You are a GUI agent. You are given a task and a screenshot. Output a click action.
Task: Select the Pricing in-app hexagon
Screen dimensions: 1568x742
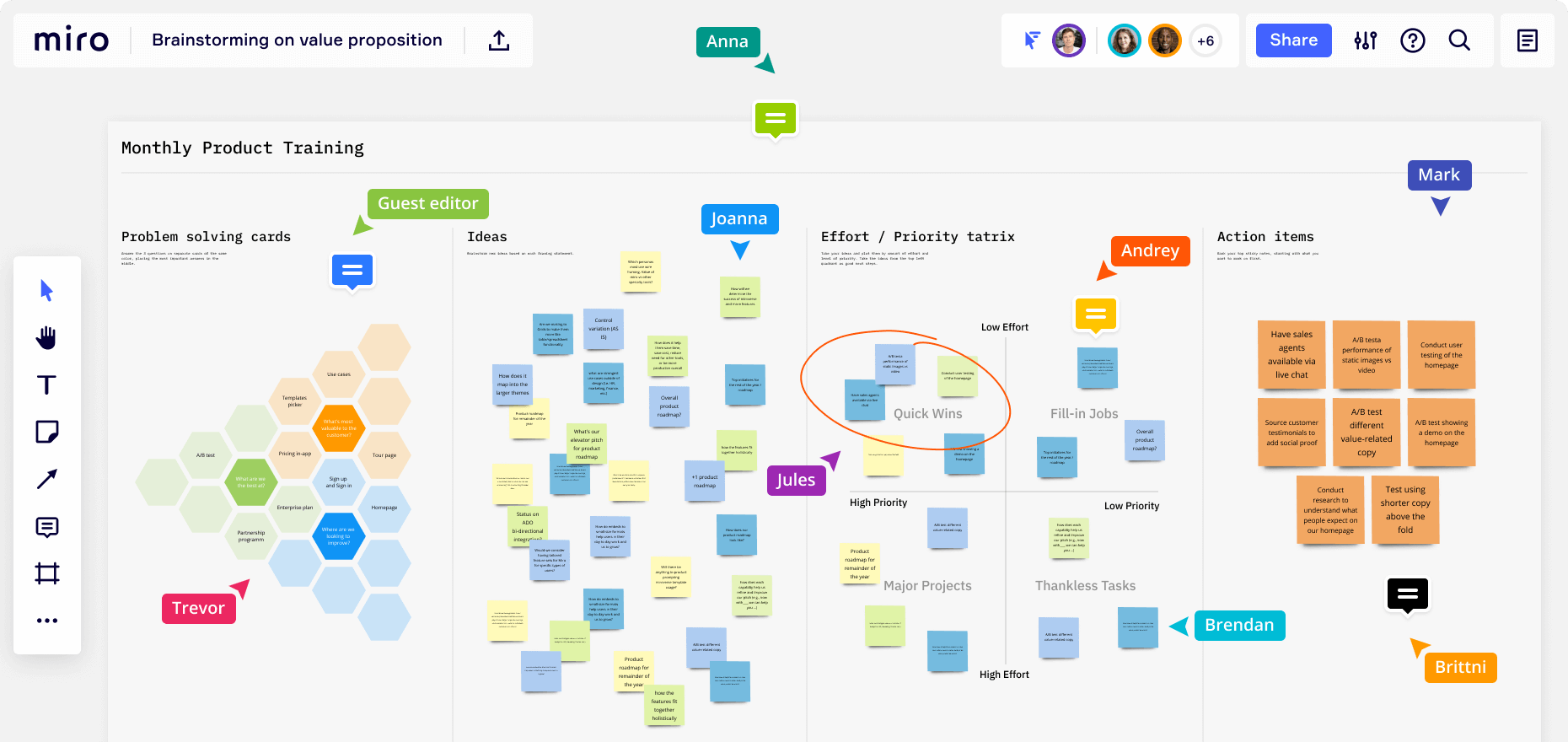(x=294, y=454)
